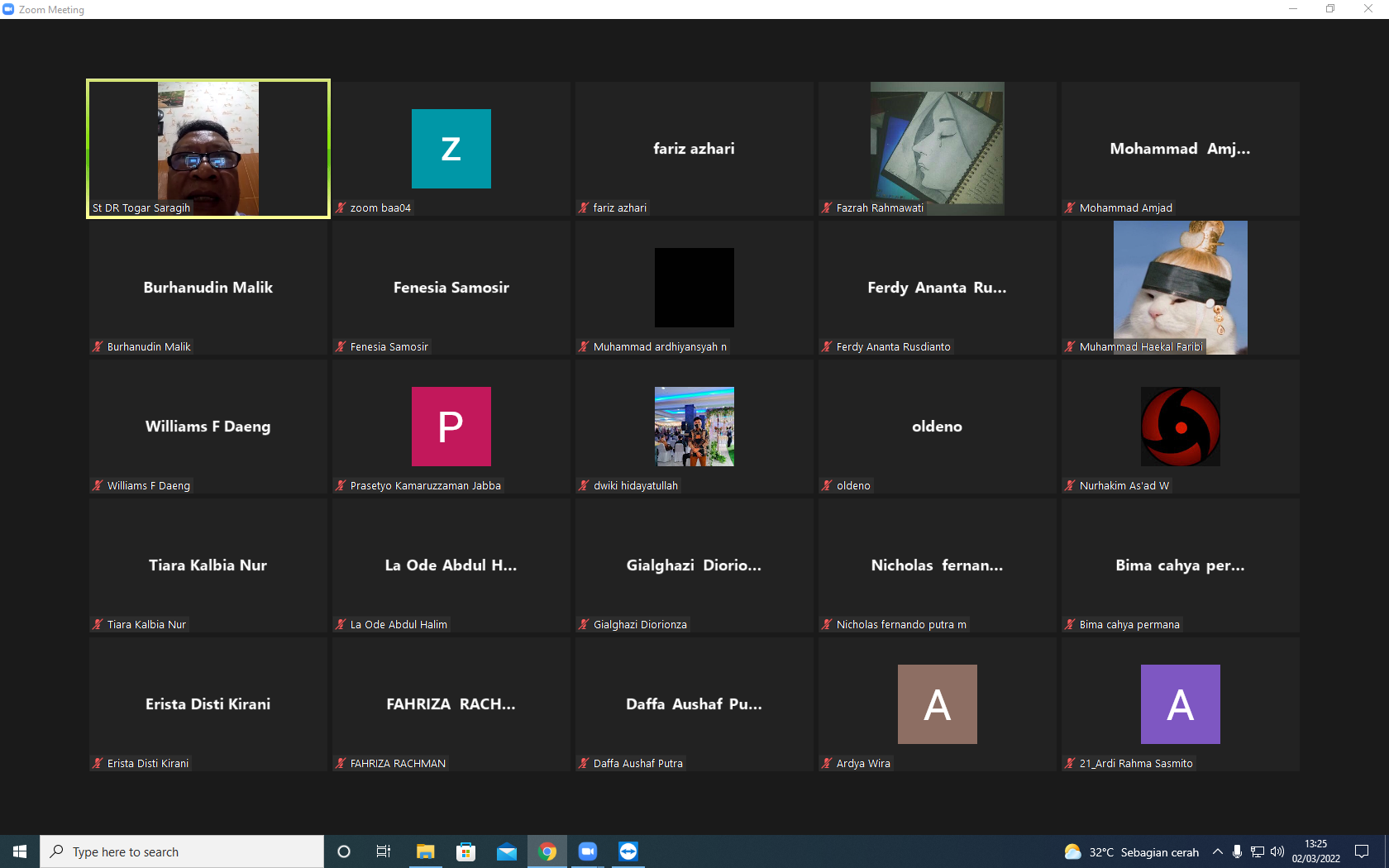Open File Explorer in the taskbar
The image size is (1389, 868).
[x=426, y=851]
